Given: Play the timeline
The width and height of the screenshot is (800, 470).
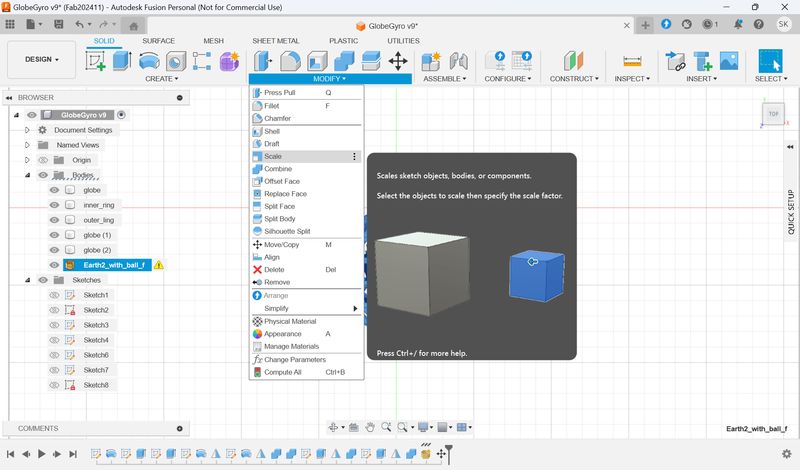Looking at the screenshot, I should point(41,454).
